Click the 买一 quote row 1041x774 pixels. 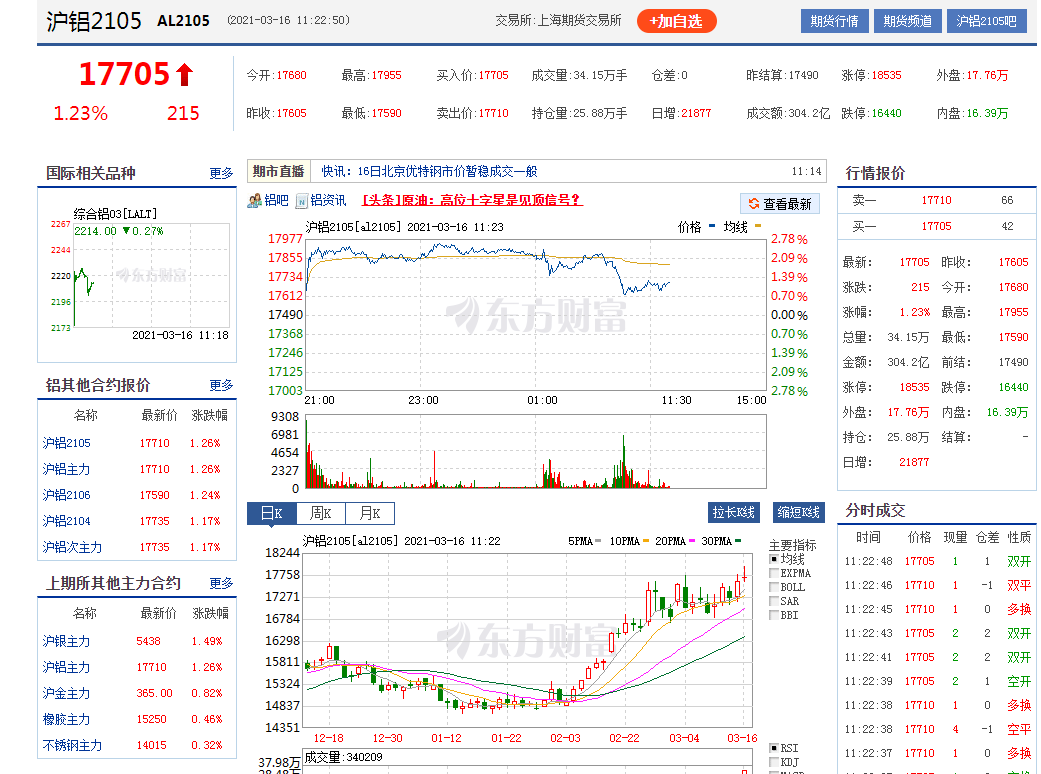(936, 226)
